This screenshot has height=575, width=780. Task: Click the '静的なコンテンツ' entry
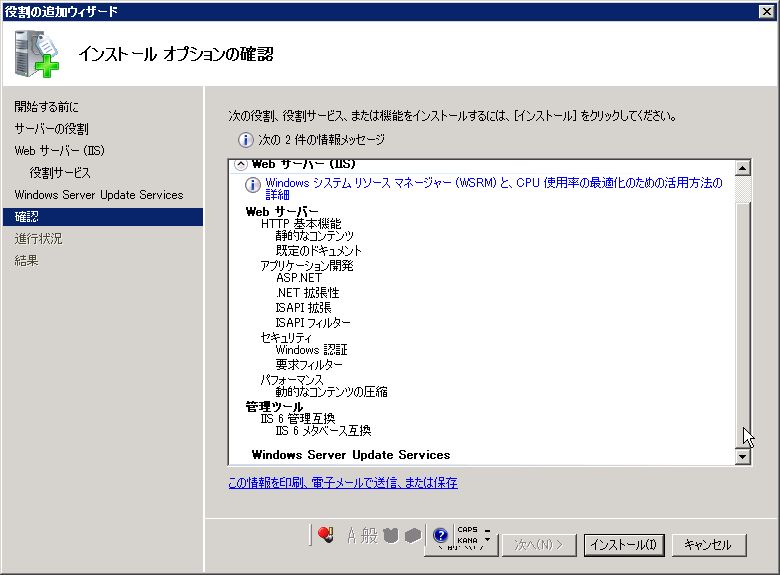tap(314, 236)
